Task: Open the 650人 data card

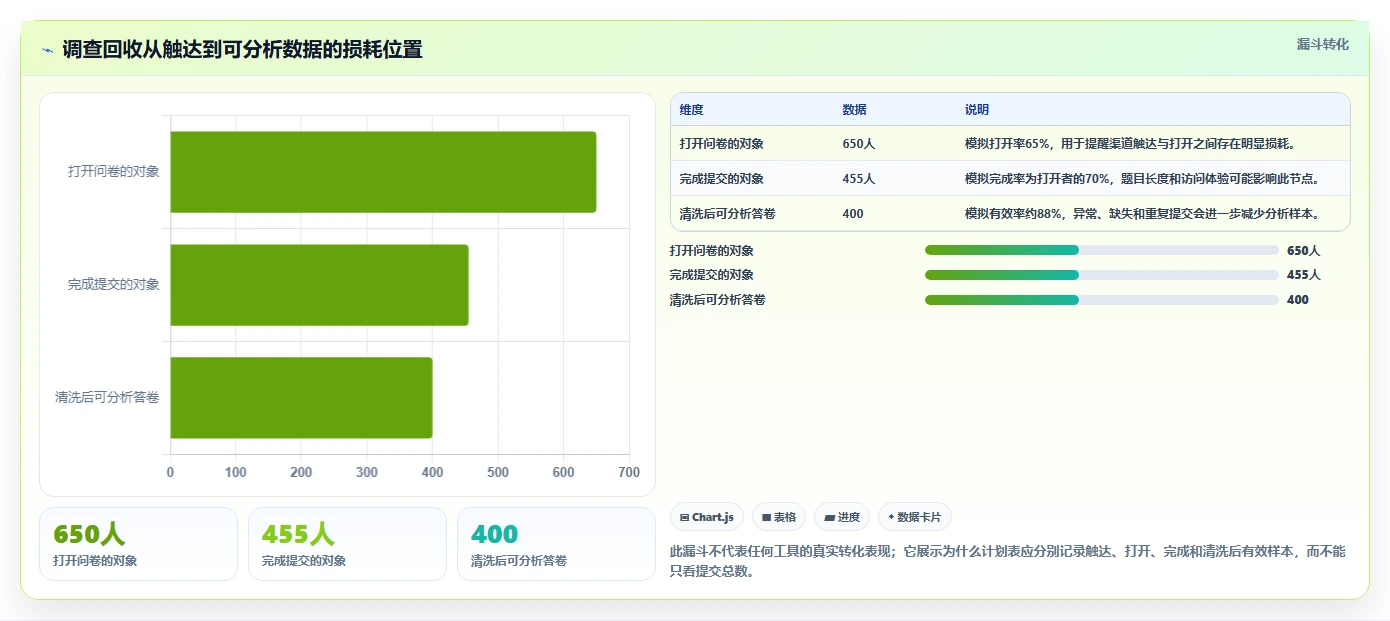Action: (x=138, y=544)
